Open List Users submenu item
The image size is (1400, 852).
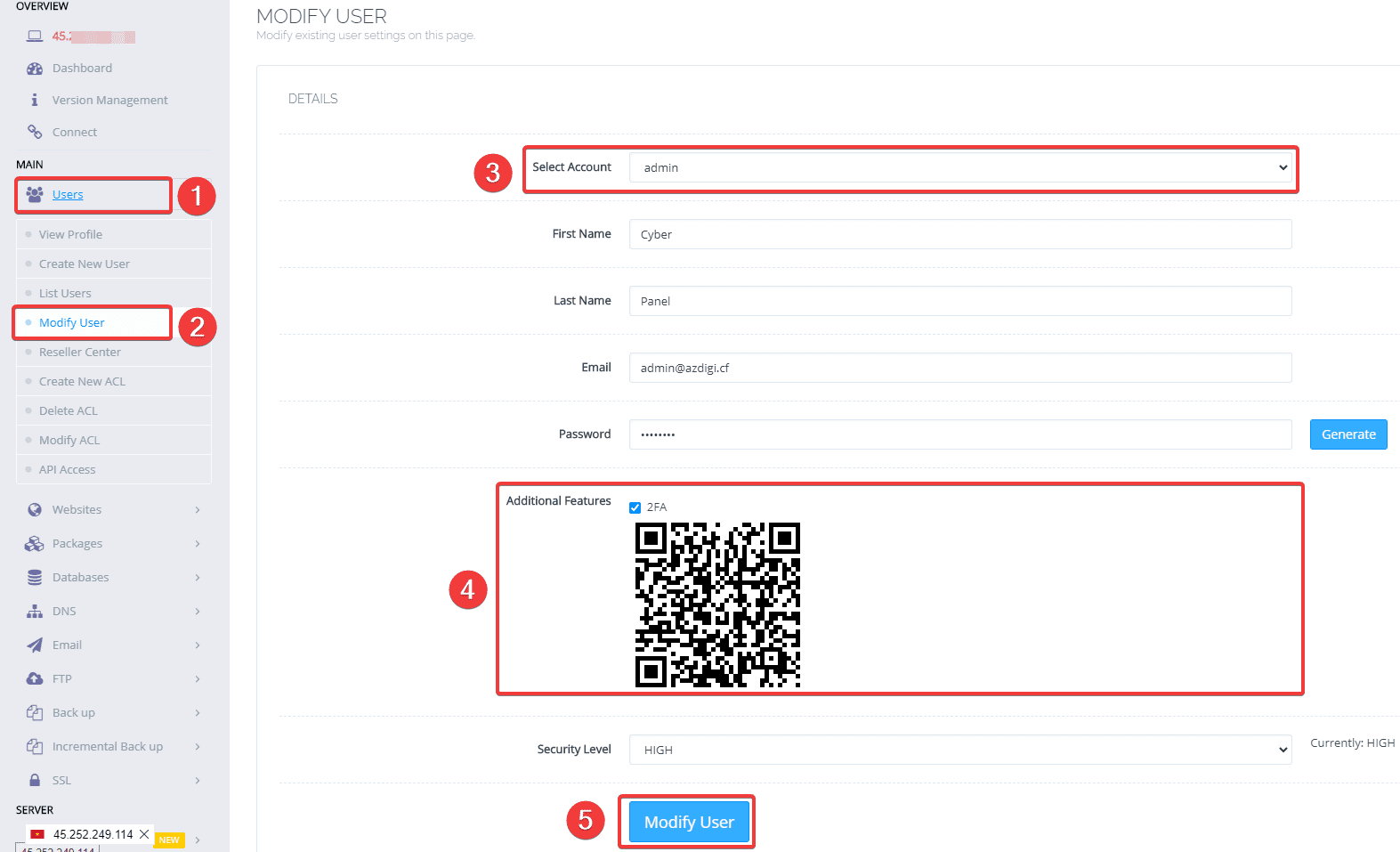click(x=65, y=294)
